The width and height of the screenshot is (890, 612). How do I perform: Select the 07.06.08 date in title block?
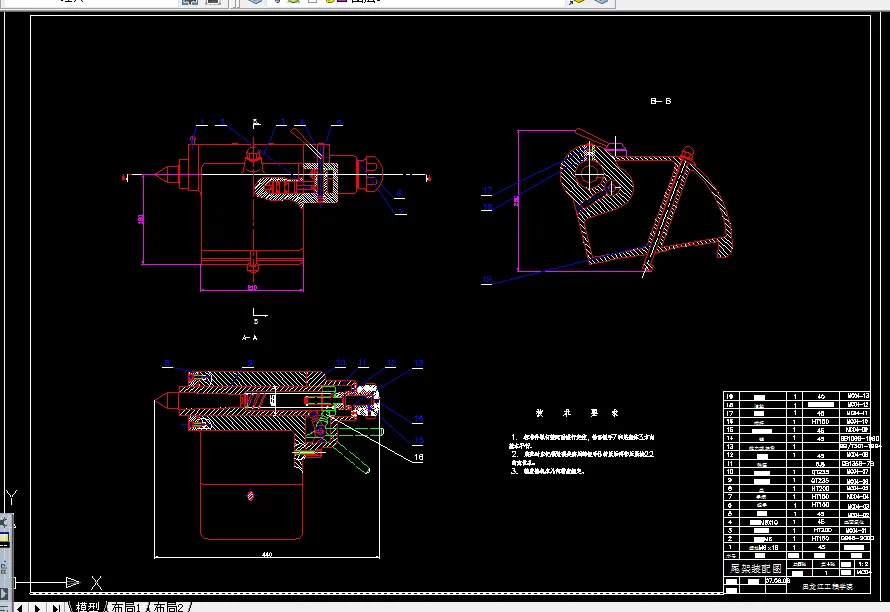(x=778, y=581)
